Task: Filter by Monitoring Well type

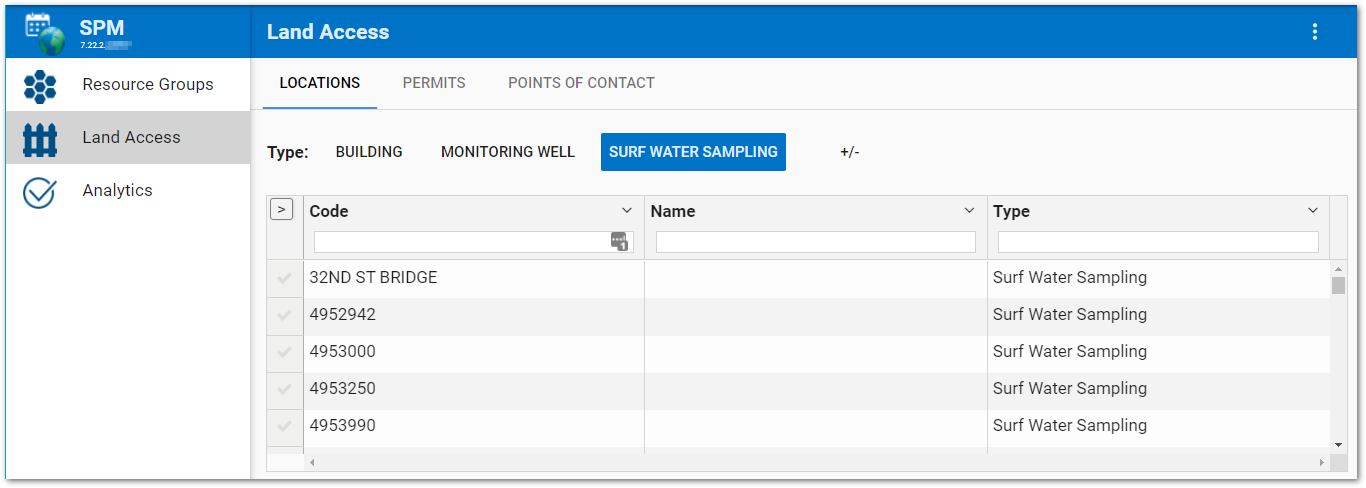Action: pyautogui.click(x=508, y=152)
